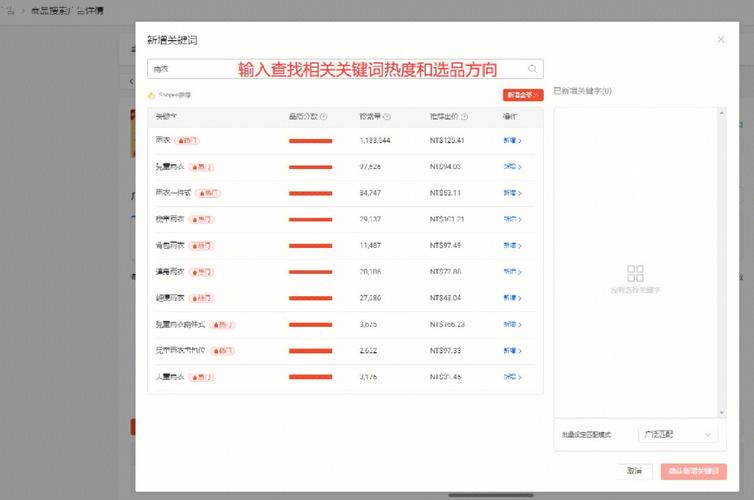Click the down arrow of the selected-keywords scrollbar

point(721,412)
